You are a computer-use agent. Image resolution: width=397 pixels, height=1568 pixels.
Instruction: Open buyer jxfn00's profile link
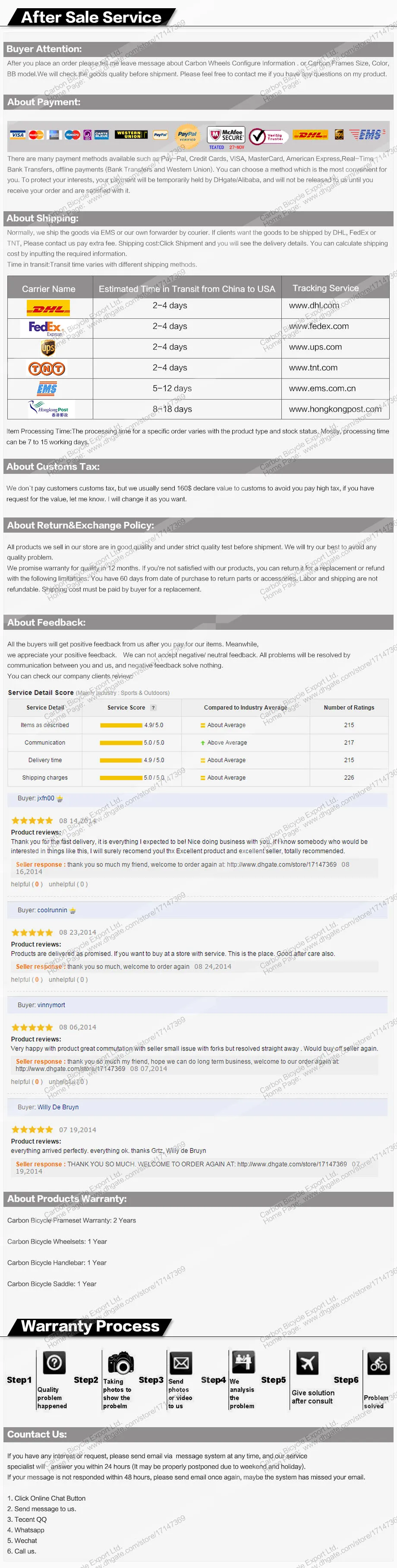pos(46,798)
